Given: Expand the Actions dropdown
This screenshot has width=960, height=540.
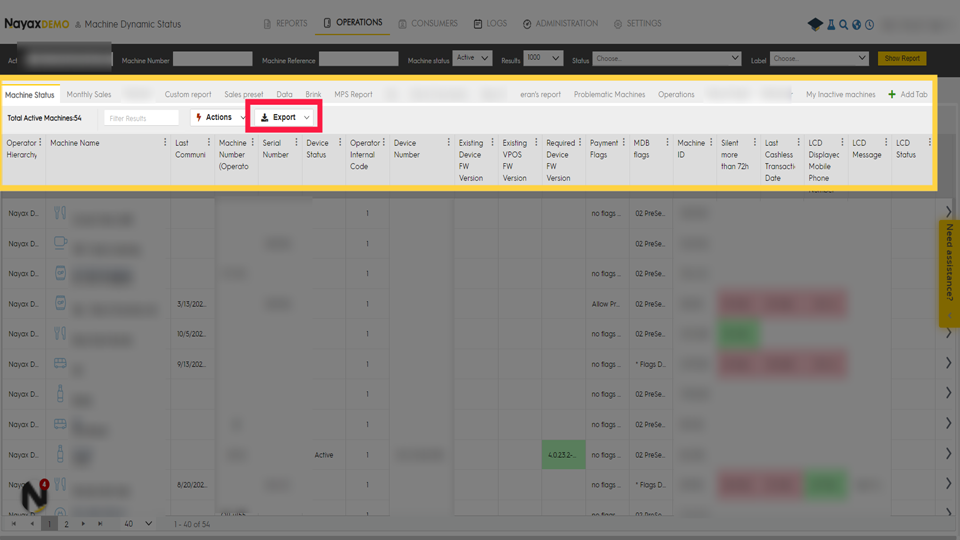Looking at the screenshot, I should pyautogui.click(x=219, y=118).
